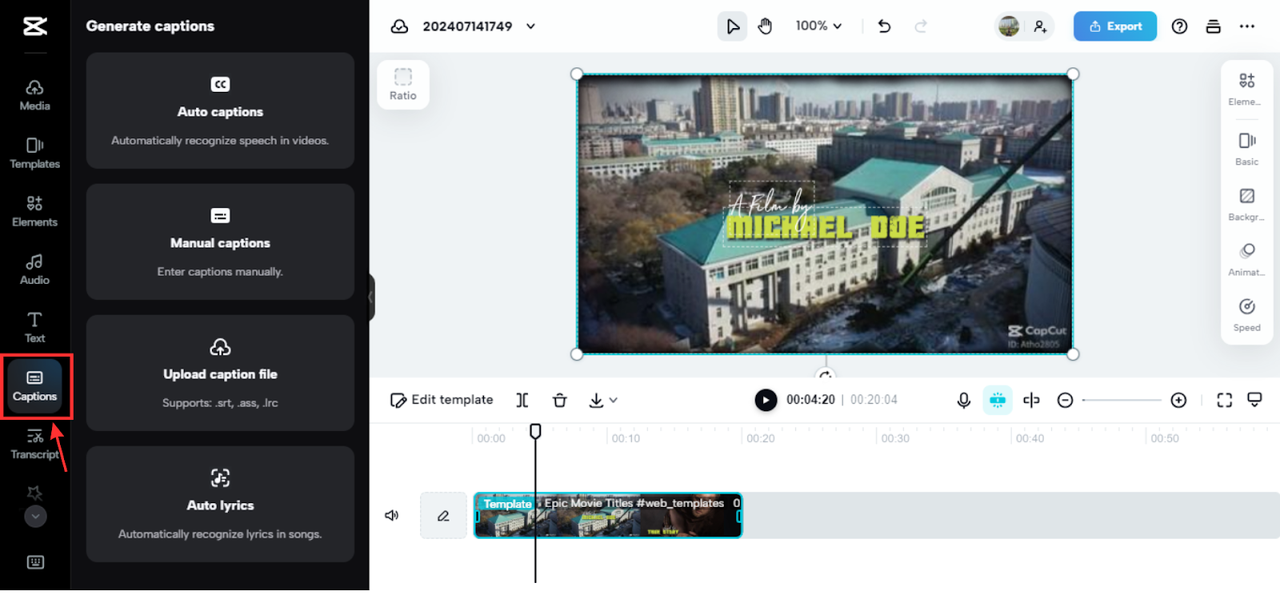Open the CapCut logo home menu
The width and height of the screenshot is (1280, 595).
(x=35, y=27)
